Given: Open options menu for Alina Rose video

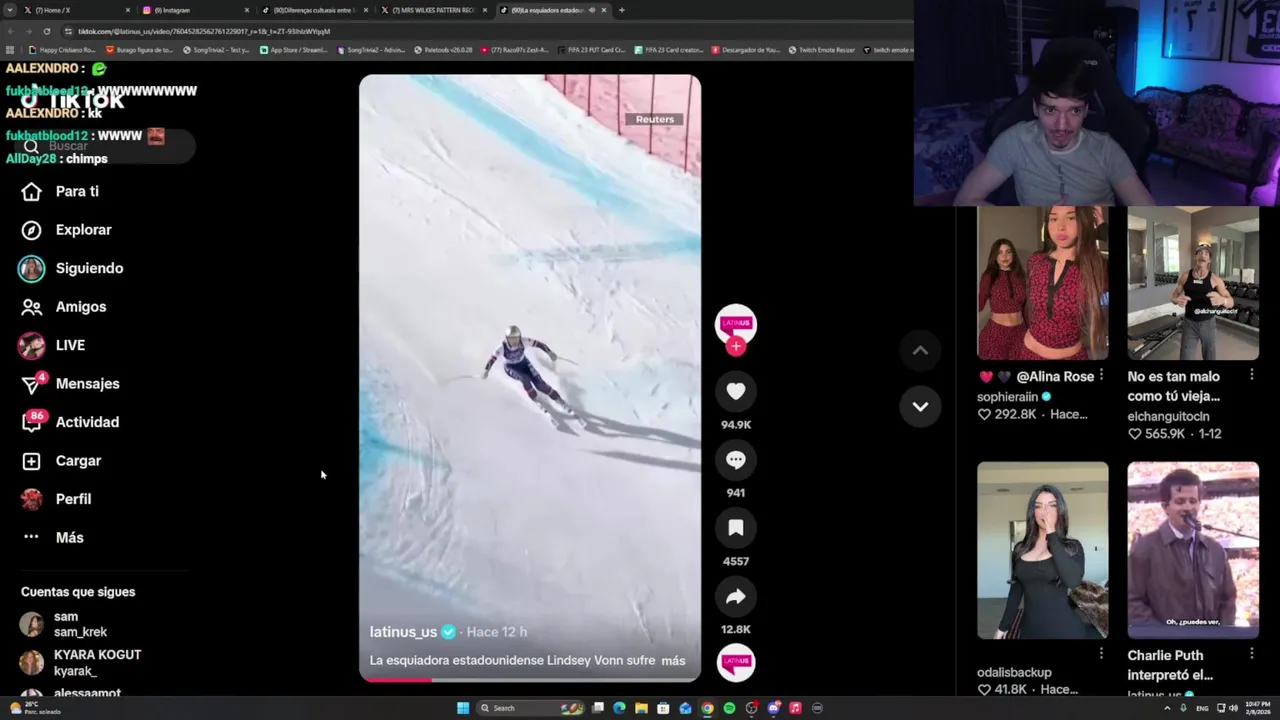Looking at the screenshot, I should pos(1101,375).
